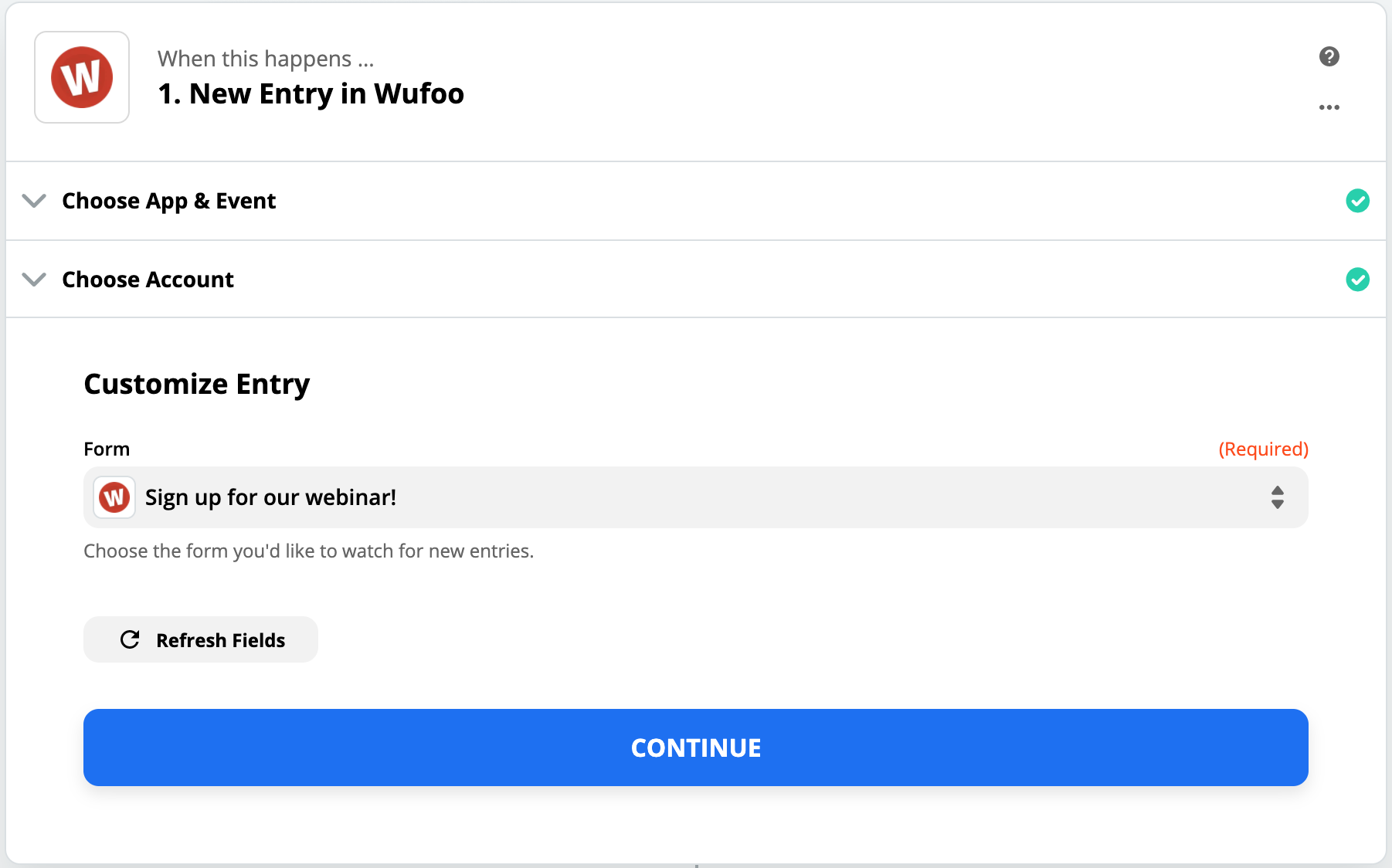The height and width of the screenshot is (868, 1392).
Task: Click the (Required) label next to Form
Action: click(x=1263, y=449)
